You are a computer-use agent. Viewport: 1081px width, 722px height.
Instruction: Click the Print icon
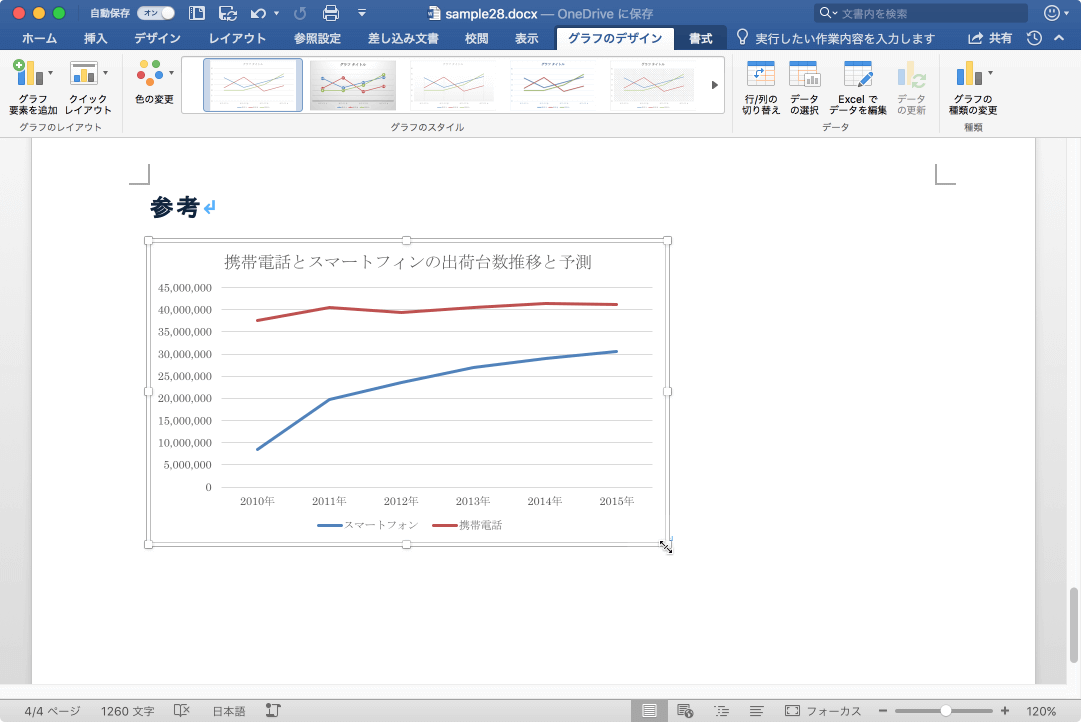point(331,13)
